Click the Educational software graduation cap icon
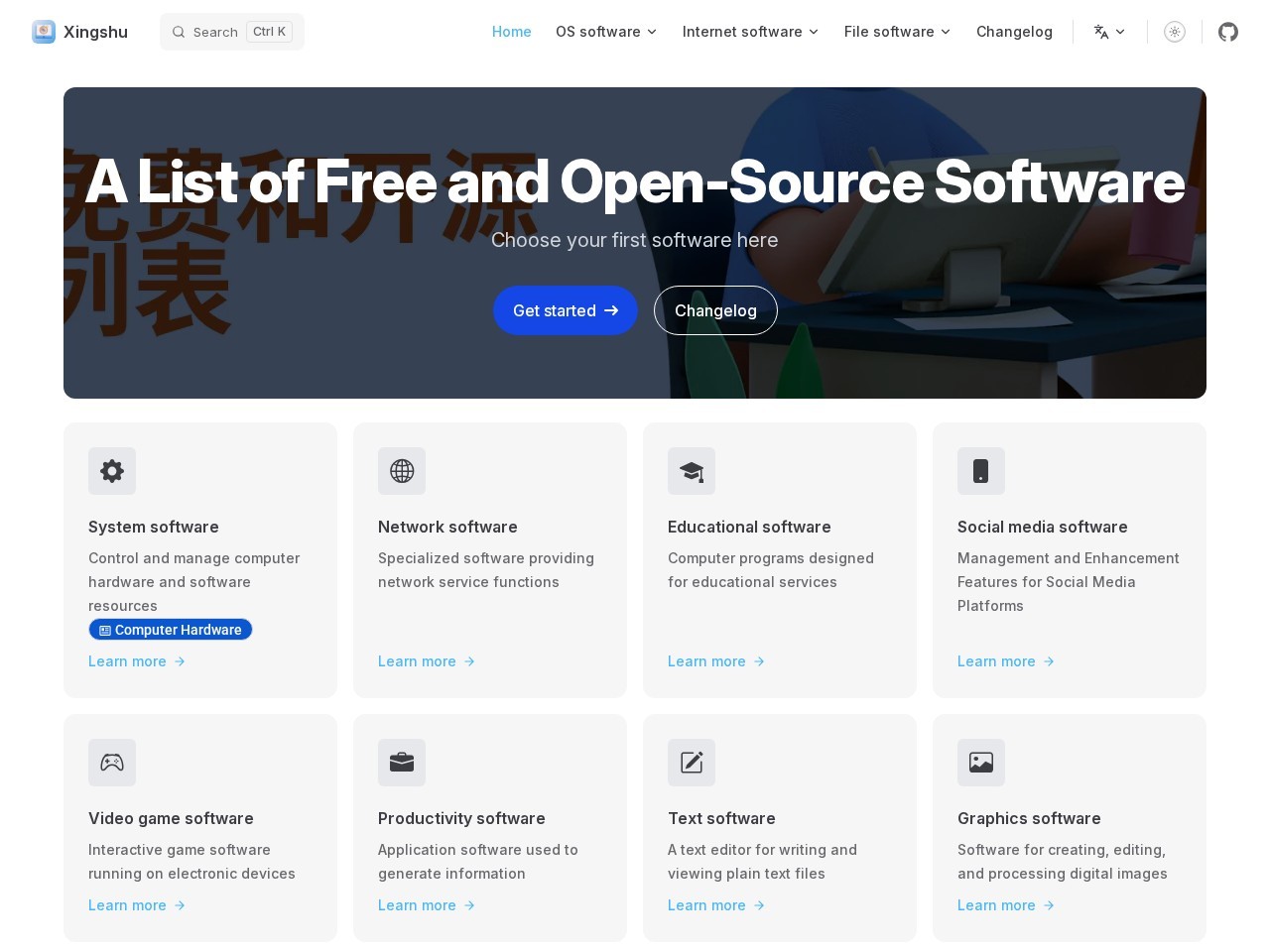 coord(692,471)
